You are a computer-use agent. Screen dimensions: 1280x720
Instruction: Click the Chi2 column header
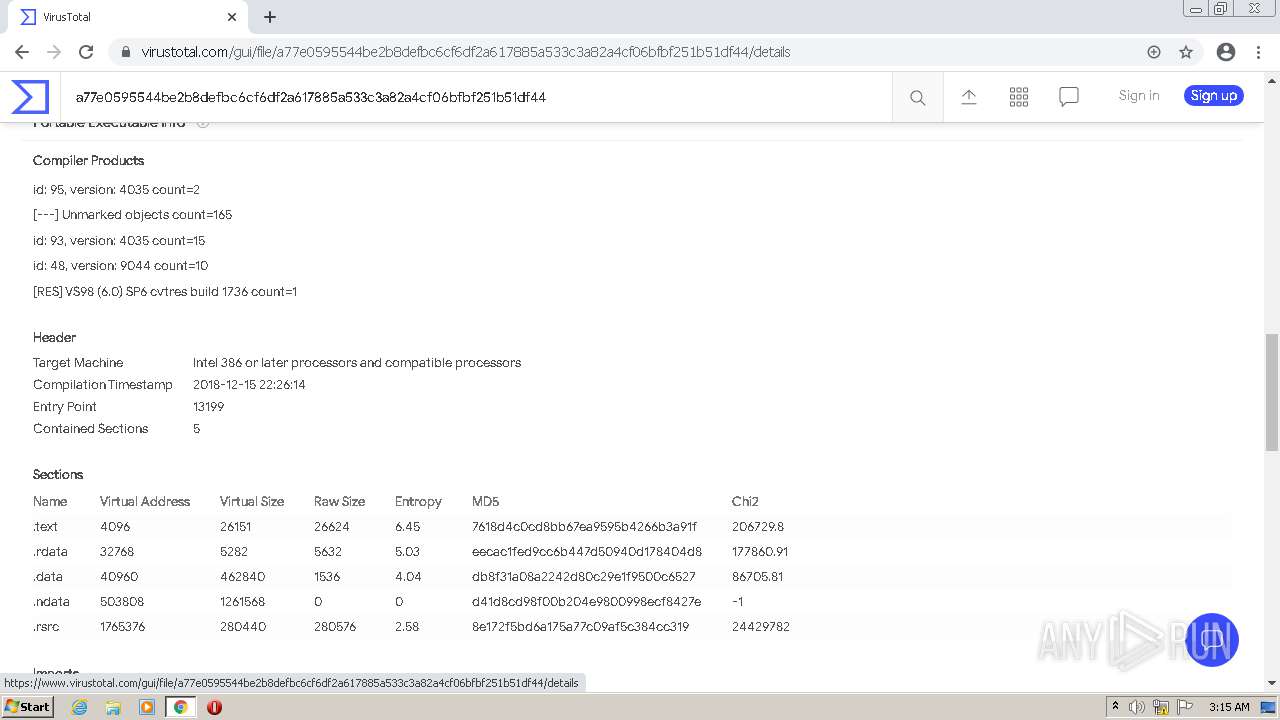click(x=745, y=502)
